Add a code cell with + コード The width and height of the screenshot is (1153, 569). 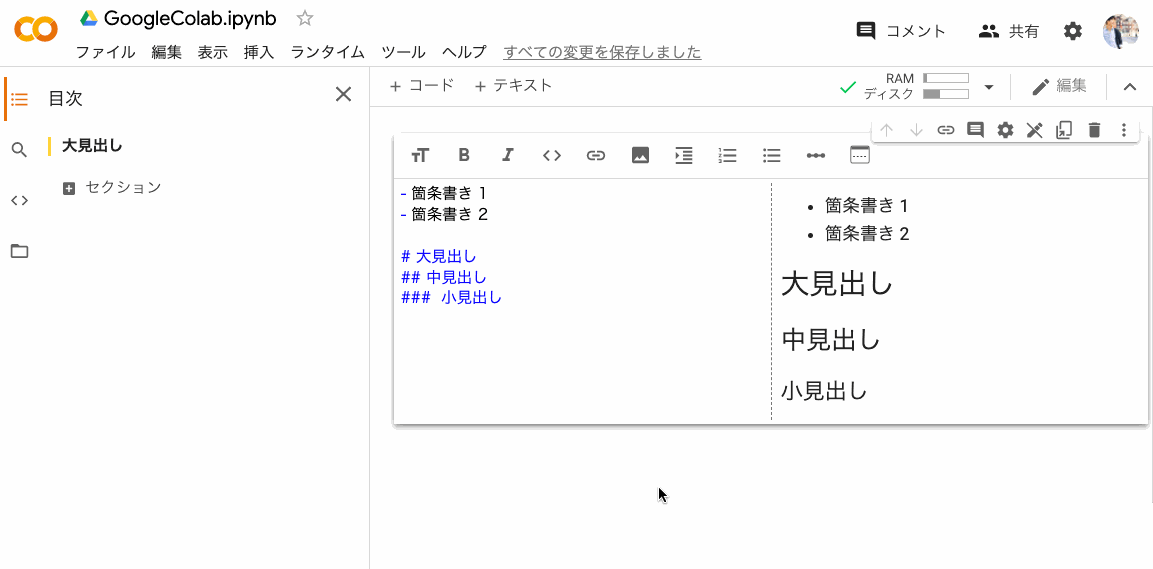pyautogui.click(x=421, y=86)
